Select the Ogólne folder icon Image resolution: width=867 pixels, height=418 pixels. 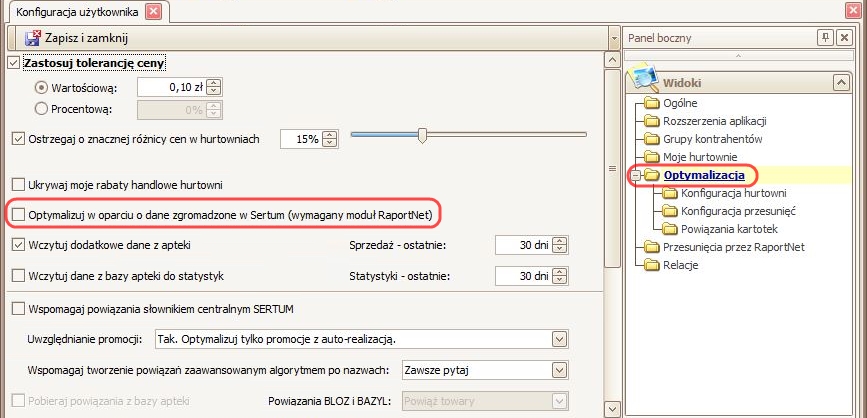pyautogui.click(x=652, y=103)
